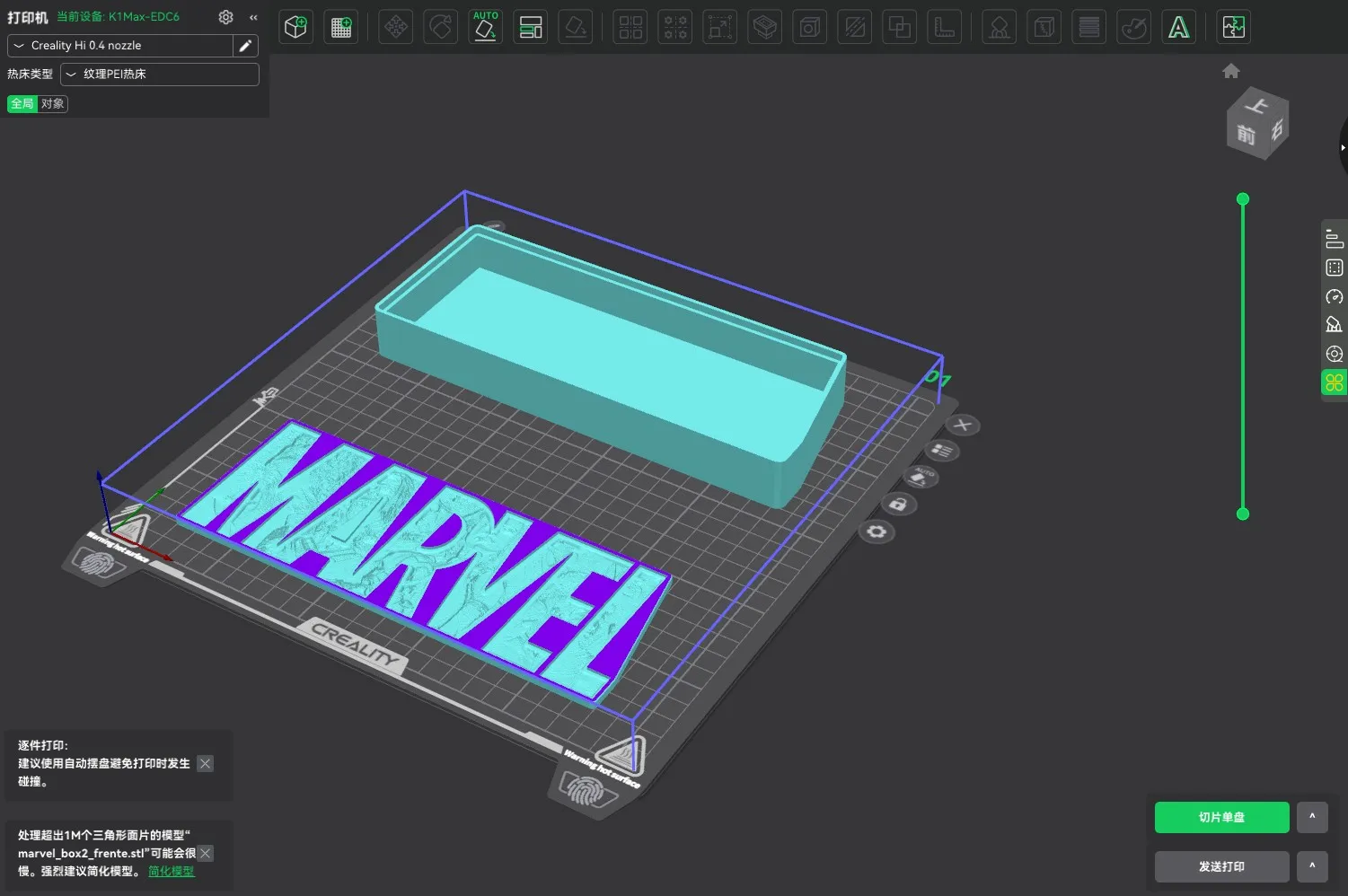Click the Simplify Model (简化模型) link
This screenshot has height=896, width=1348.
point(171,871)
